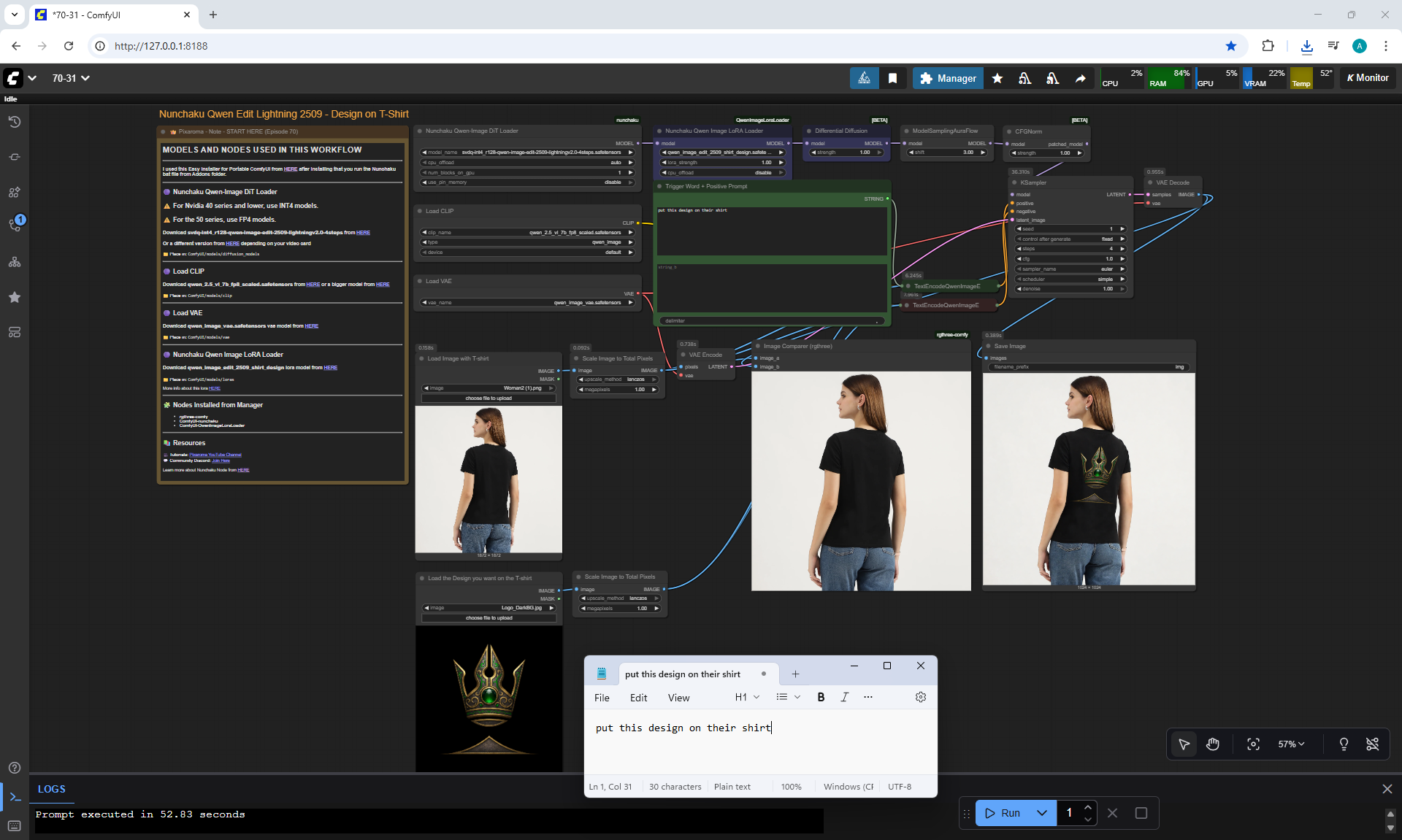Click the lightbulb focus mode icon
This screenshot has width=1402, height=840.
coord(1344,744)
